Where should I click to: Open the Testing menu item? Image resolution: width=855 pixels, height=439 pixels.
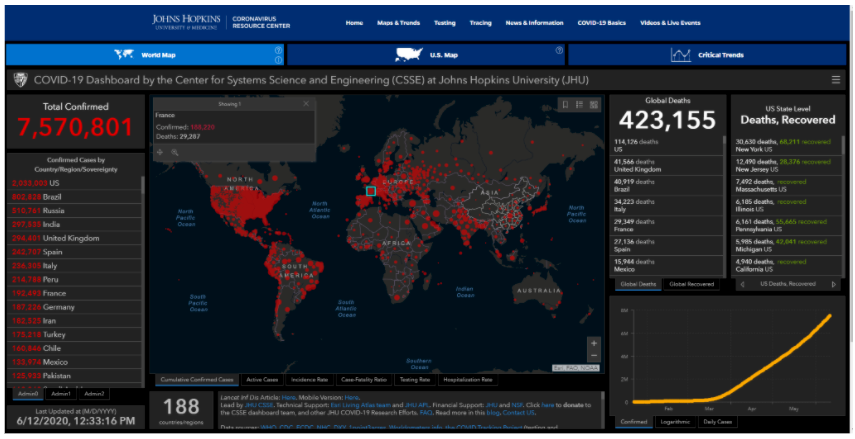444,23
